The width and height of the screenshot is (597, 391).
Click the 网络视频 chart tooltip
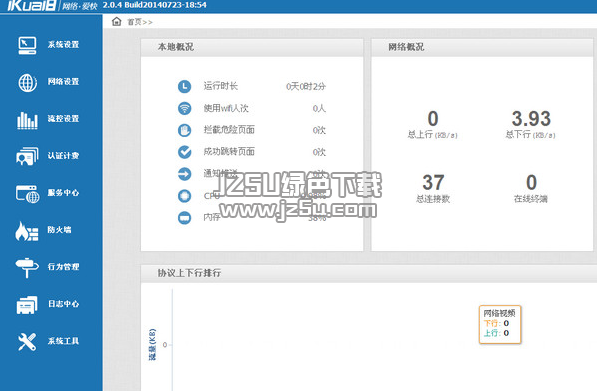coord(500,324)
